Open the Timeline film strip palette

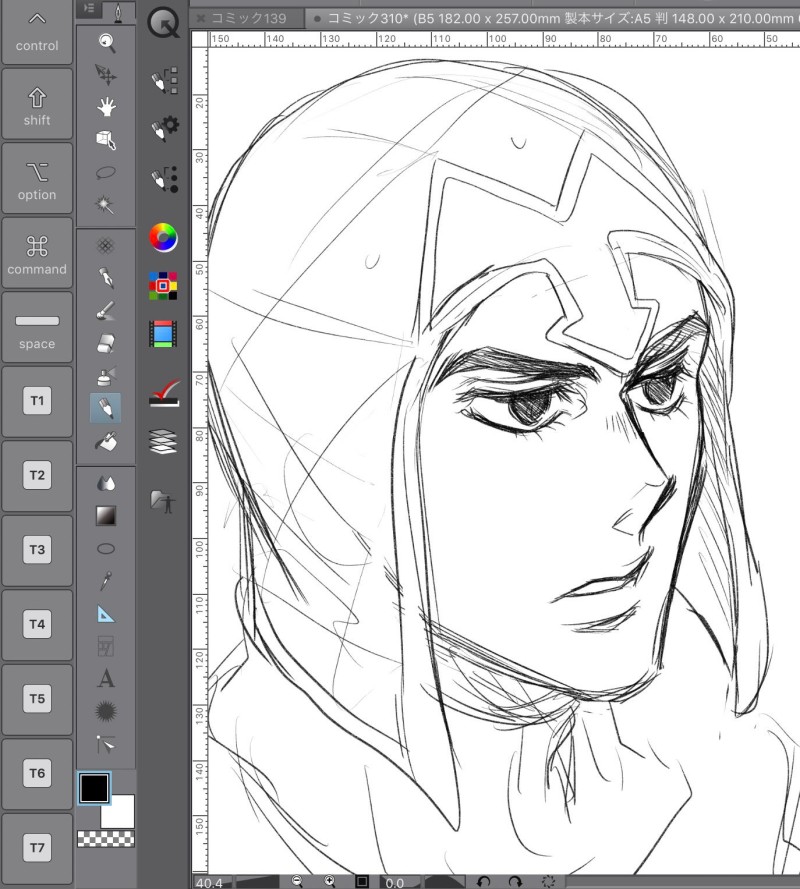coord(163,334)
